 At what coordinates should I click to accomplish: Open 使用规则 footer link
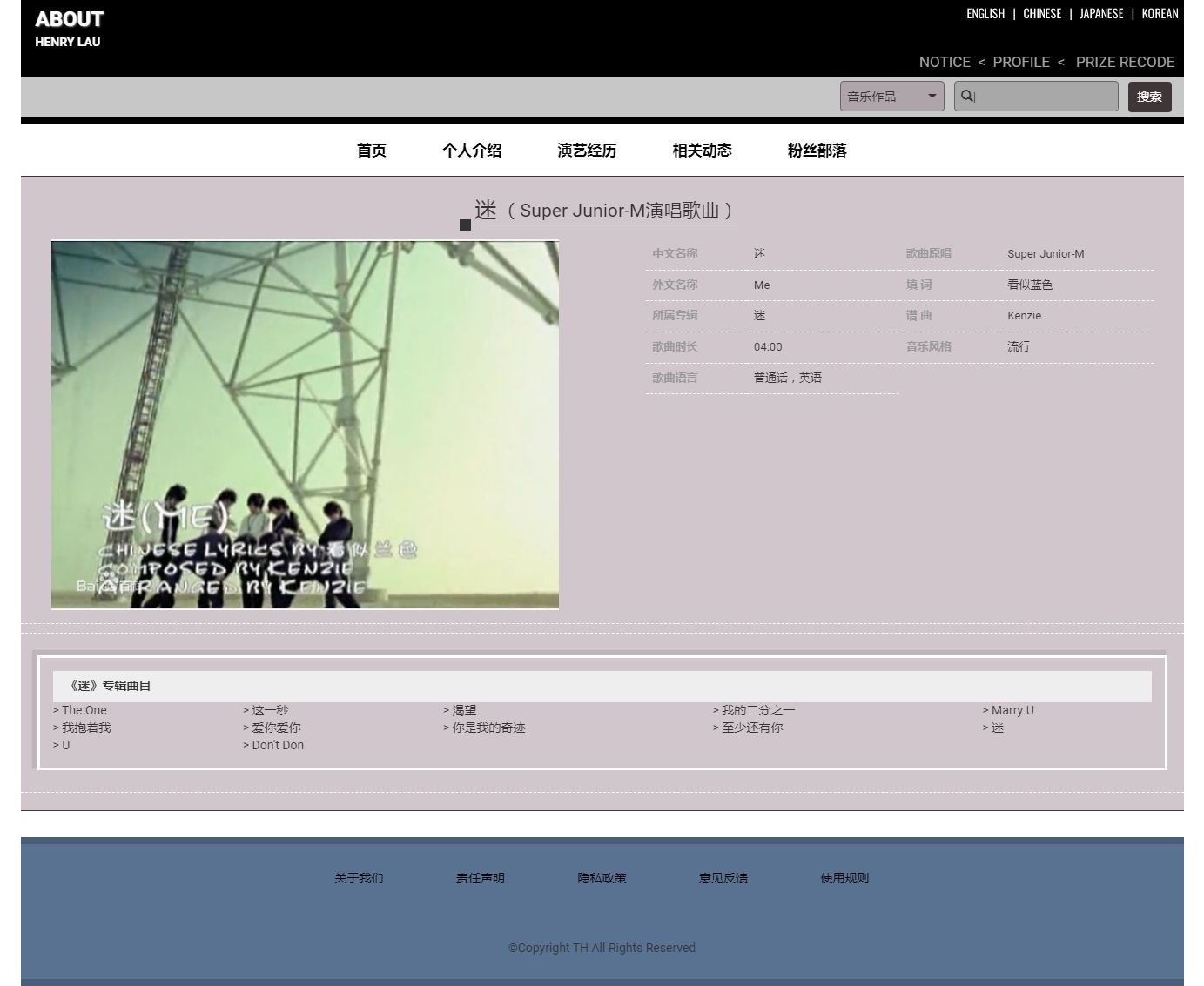point(844,878)
